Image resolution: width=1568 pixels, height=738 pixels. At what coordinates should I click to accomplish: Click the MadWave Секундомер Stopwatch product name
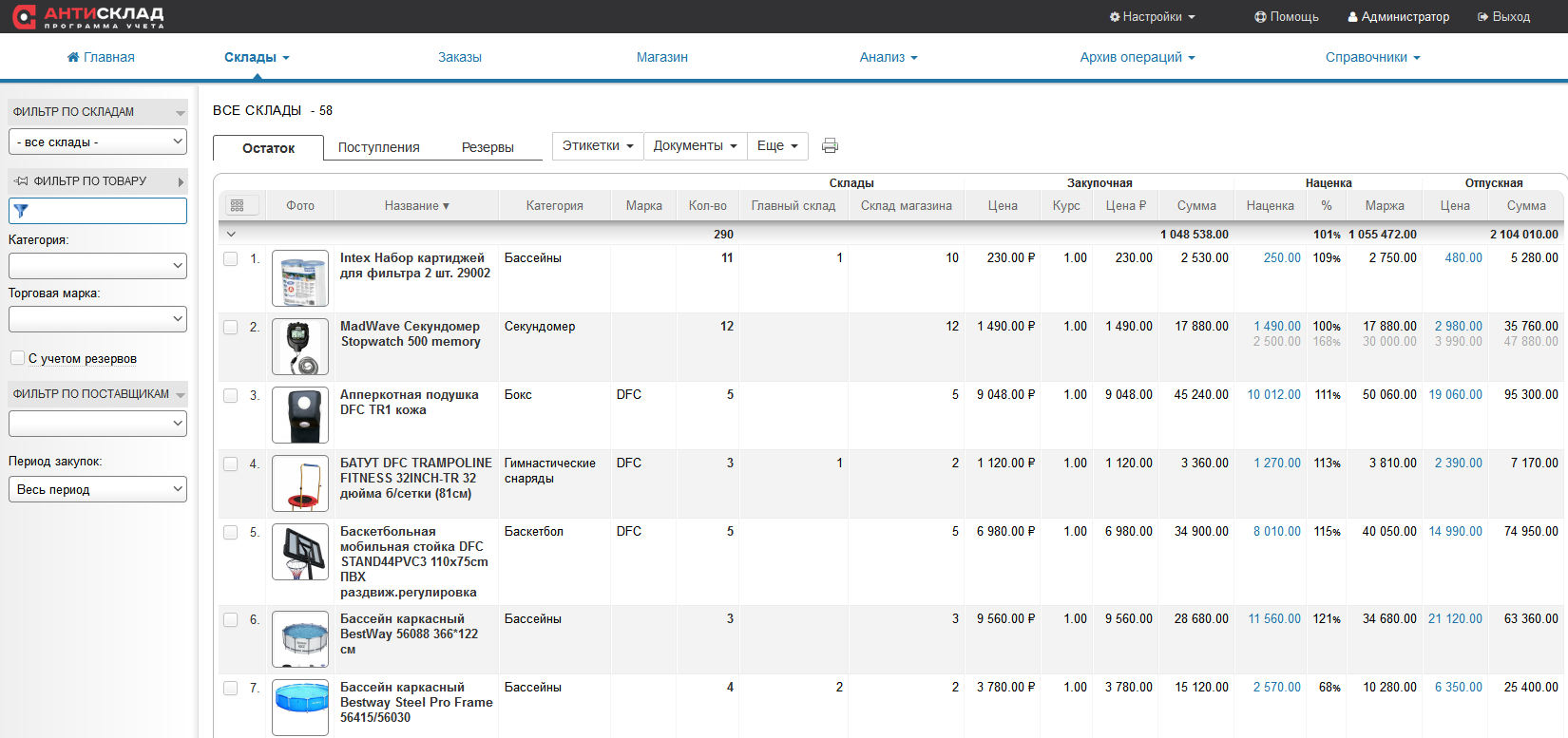[411, 333]
